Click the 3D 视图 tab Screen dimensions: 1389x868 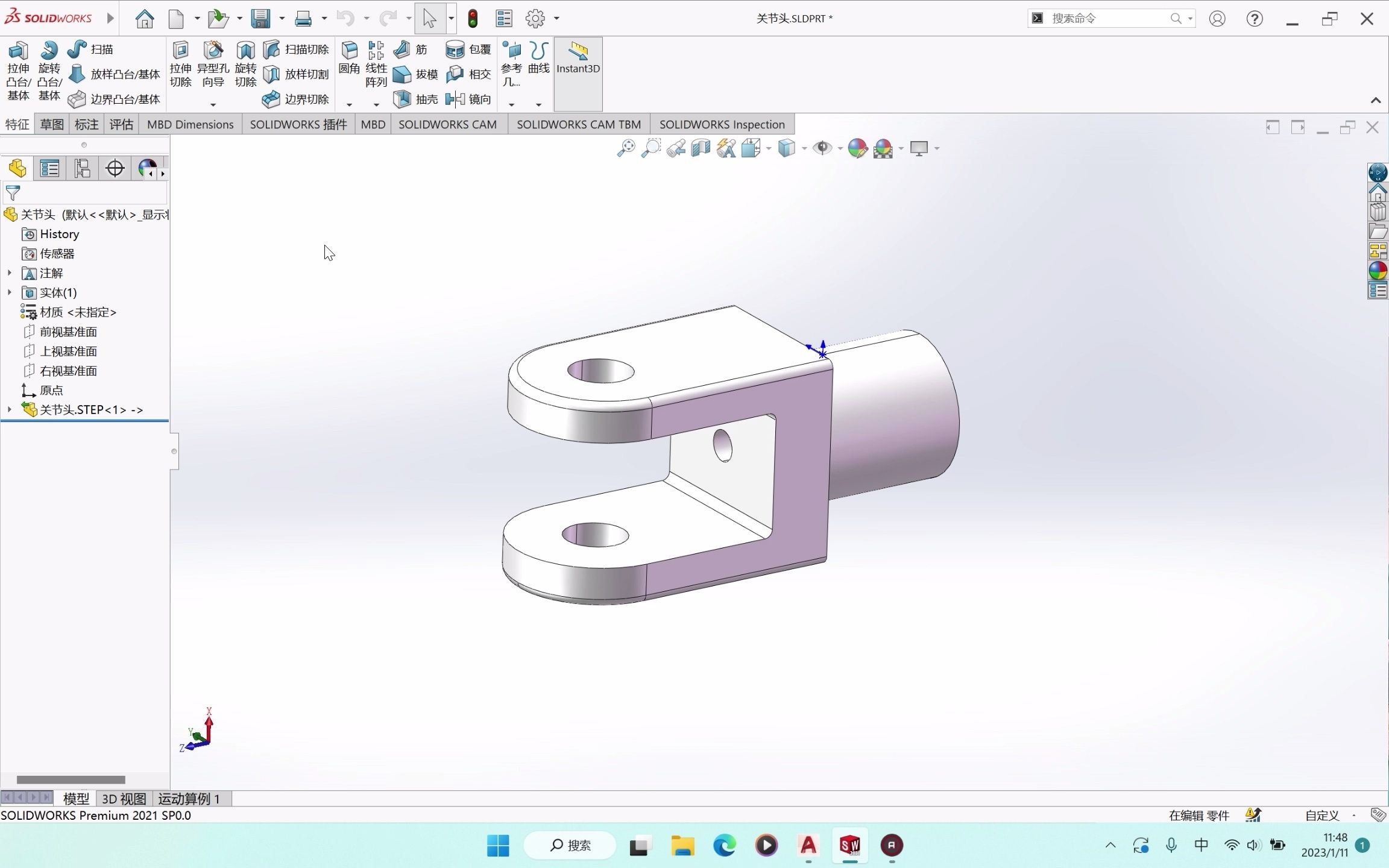pyautogui.click(x=122, y=798)
